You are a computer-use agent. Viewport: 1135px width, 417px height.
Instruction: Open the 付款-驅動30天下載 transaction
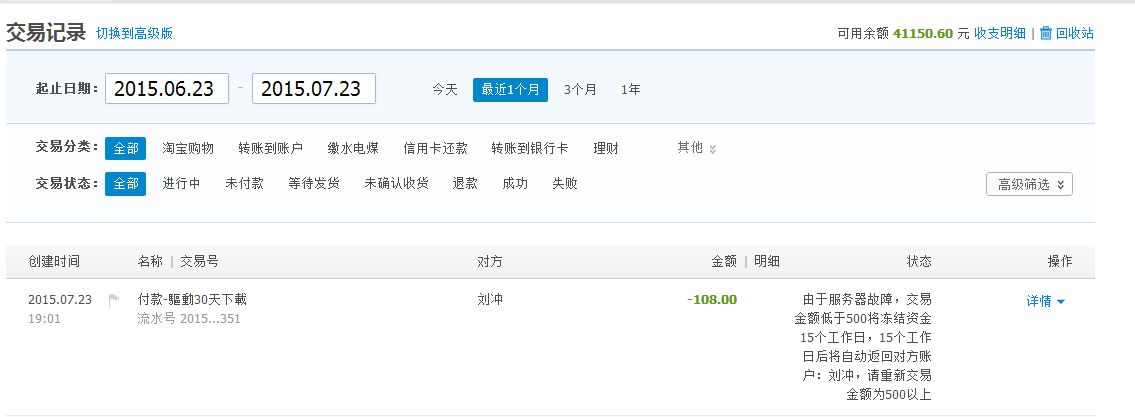click(192, 300)
